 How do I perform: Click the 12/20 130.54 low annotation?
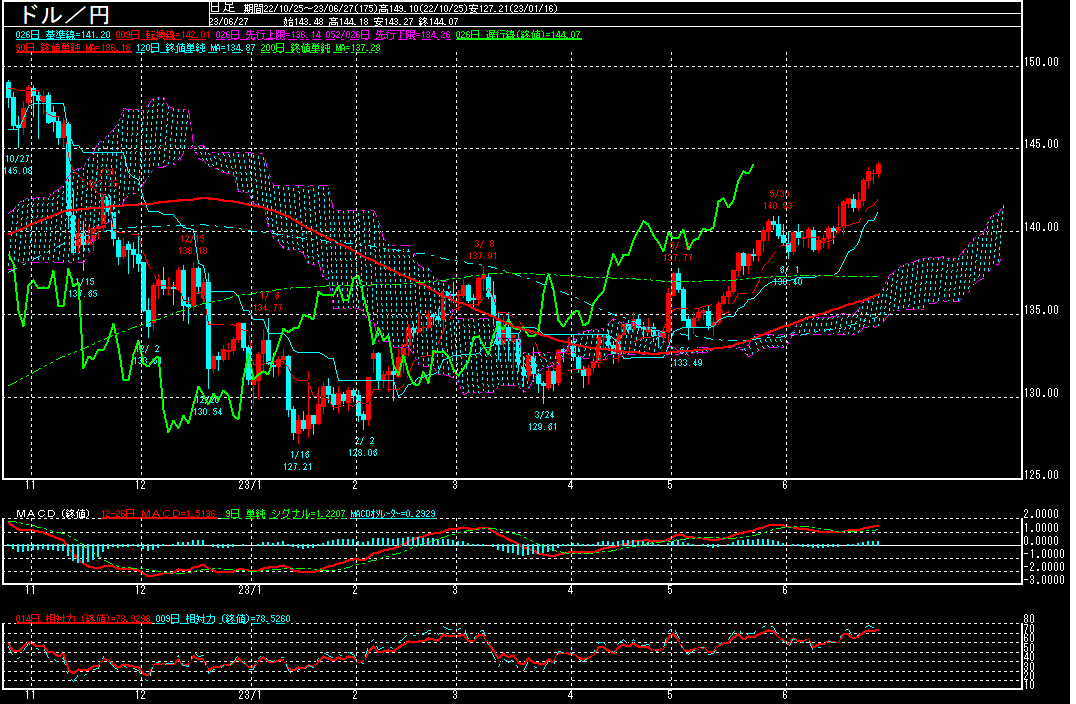click(207, 406)
